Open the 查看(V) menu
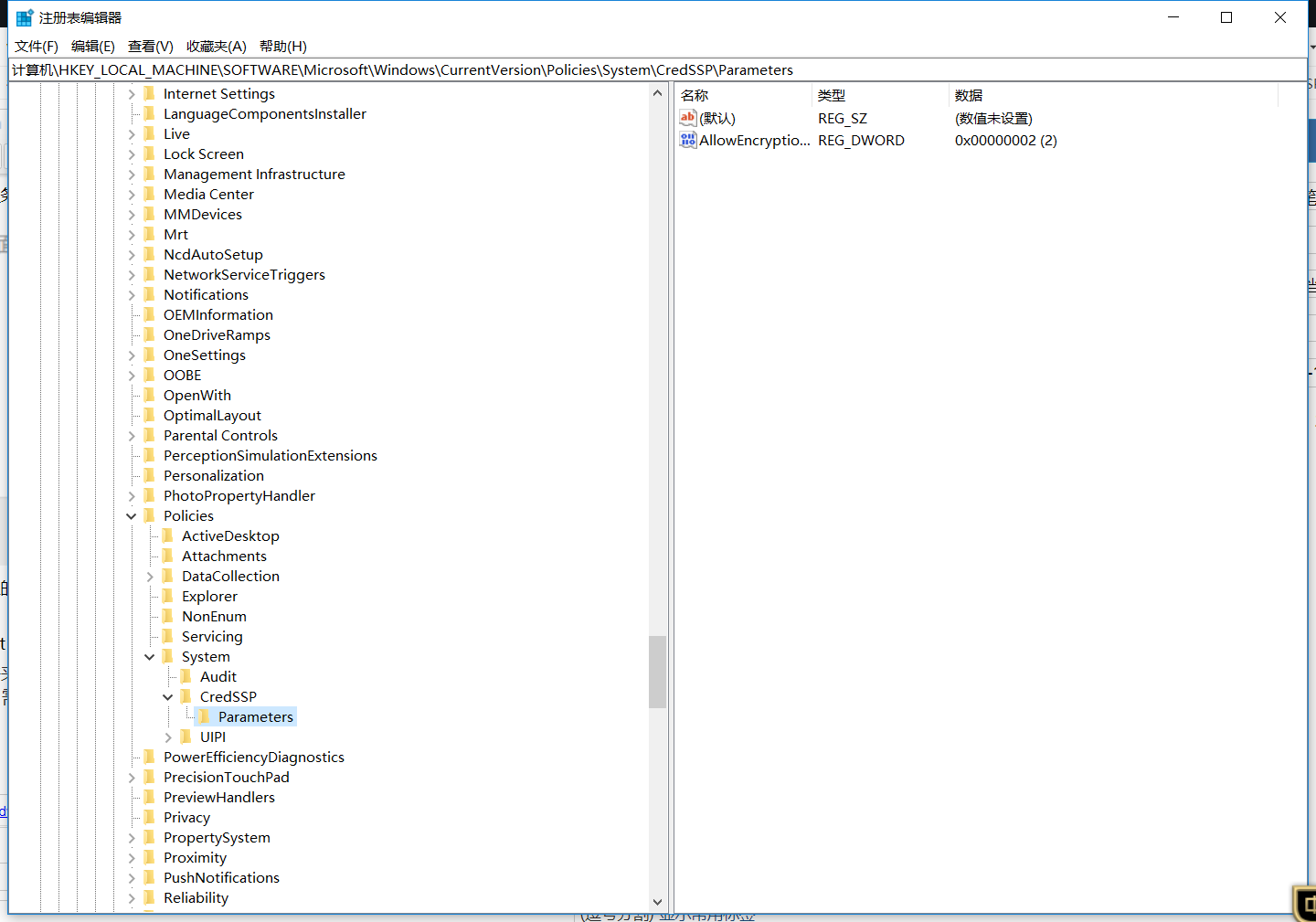The image size is (1316, 922). [x=151, y=47]
